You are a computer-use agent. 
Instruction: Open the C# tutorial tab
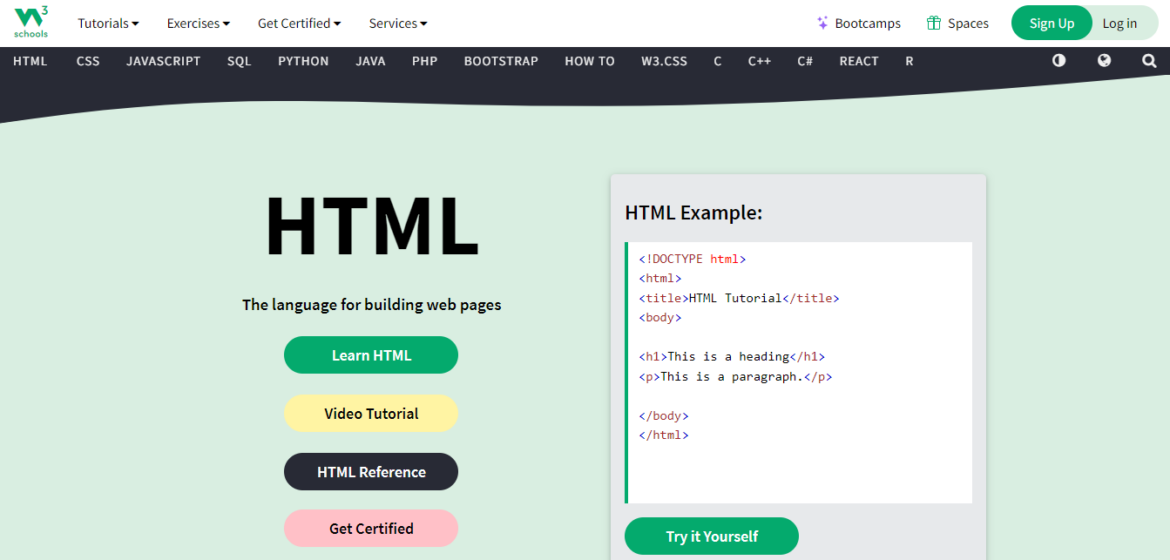pos(805,61)
